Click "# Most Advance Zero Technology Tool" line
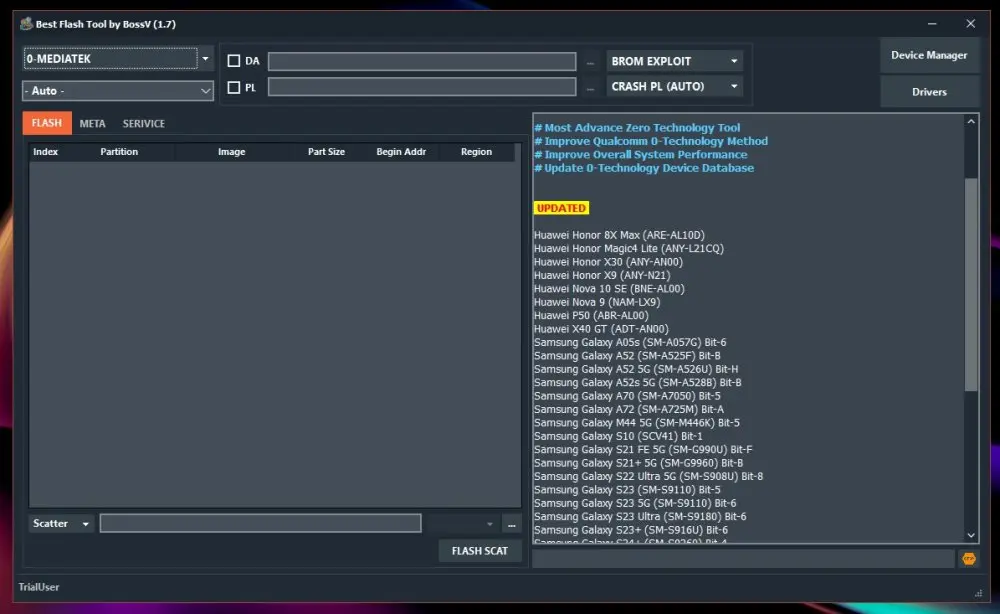This screenshot has width=1000, height=614. click(637, 128)
